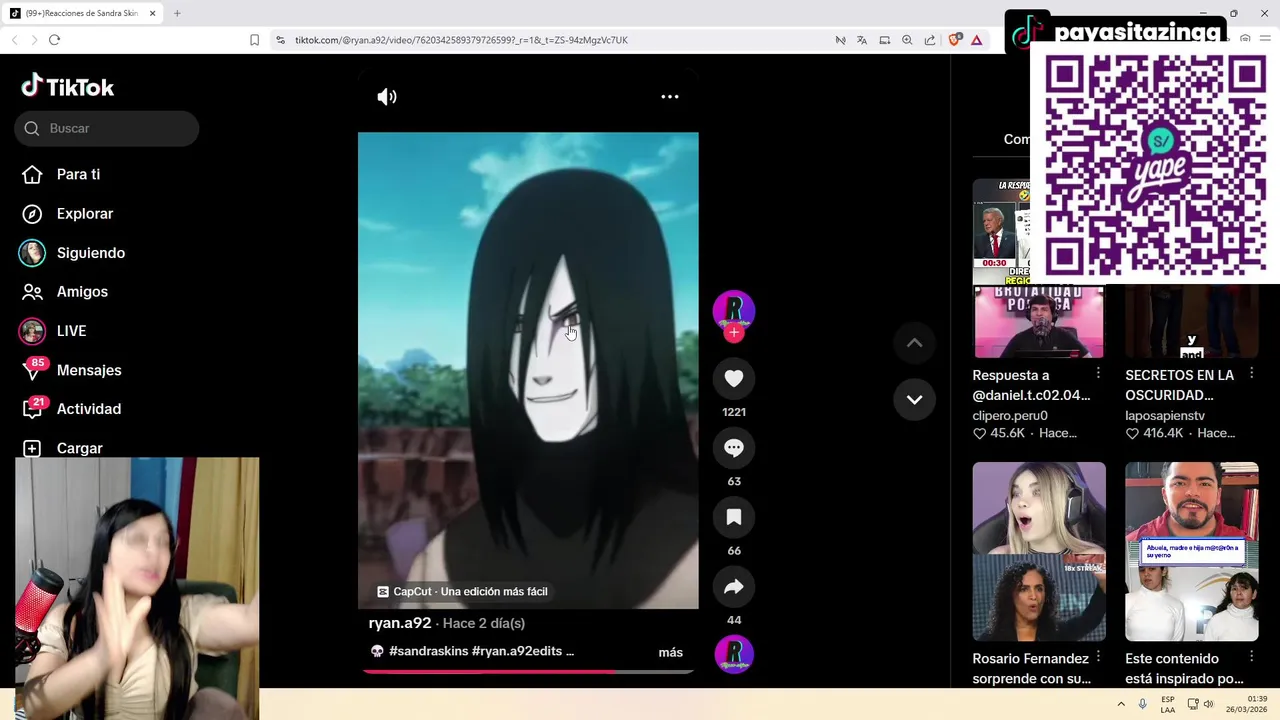Open options for 'Rosario Fernandez sorprende' video
Screen dimensions: 1280x720
1098,657
